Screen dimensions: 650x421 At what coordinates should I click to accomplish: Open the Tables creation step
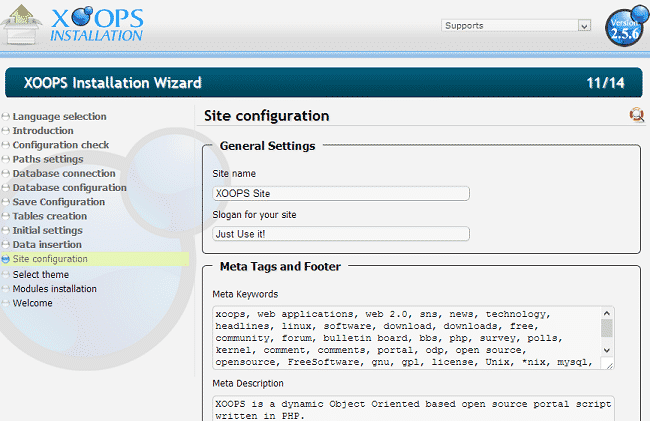click(50, 216)
